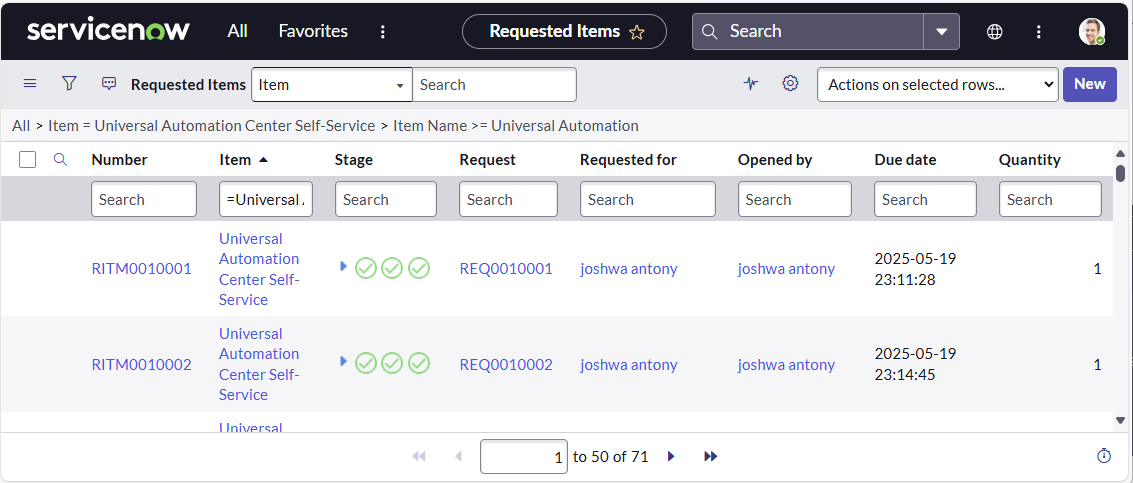
Task: Open Requested for joshwa antony in REQ0010001 row
Action: 629,269
